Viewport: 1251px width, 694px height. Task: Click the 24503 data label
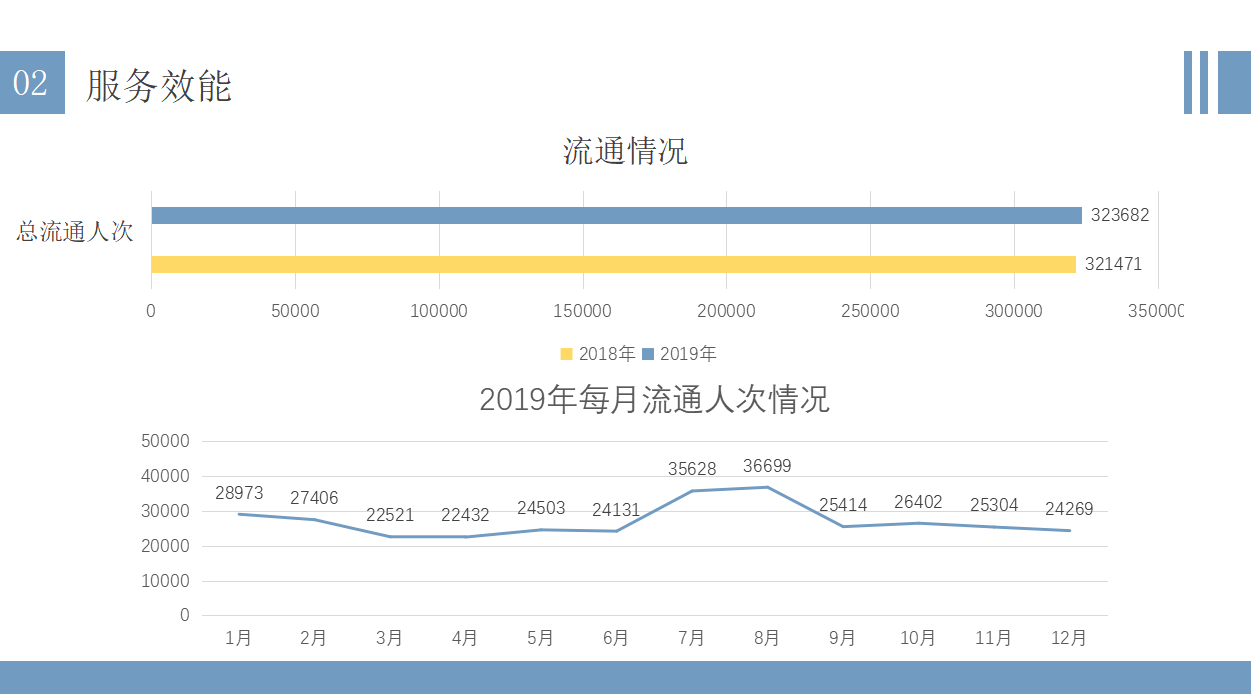pos(541,508)
